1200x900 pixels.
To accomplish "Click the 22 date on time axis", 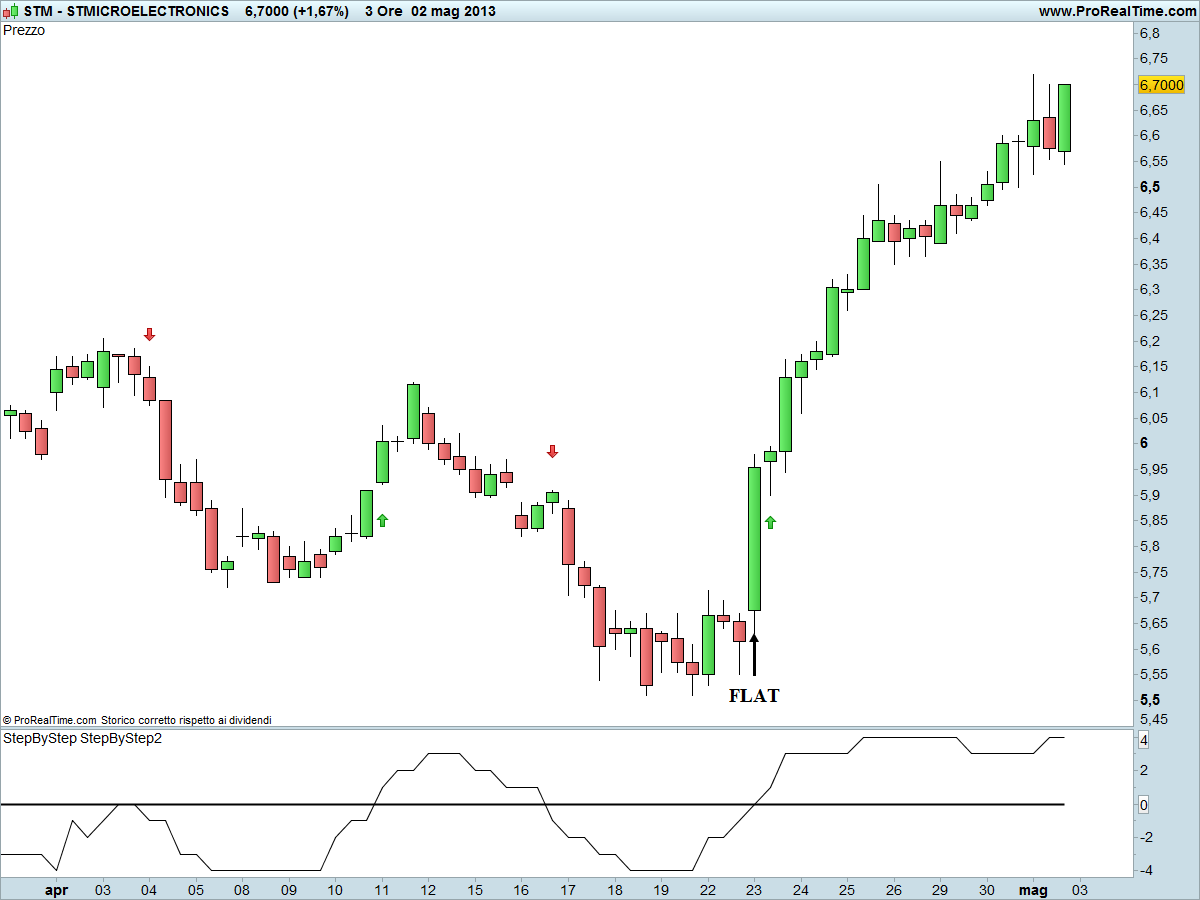I will [708, 888].
